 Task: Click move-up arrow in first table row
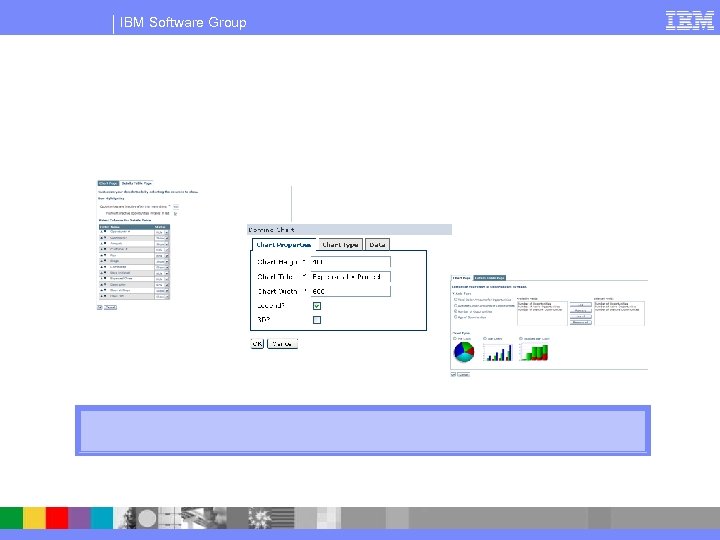(101, 231)
